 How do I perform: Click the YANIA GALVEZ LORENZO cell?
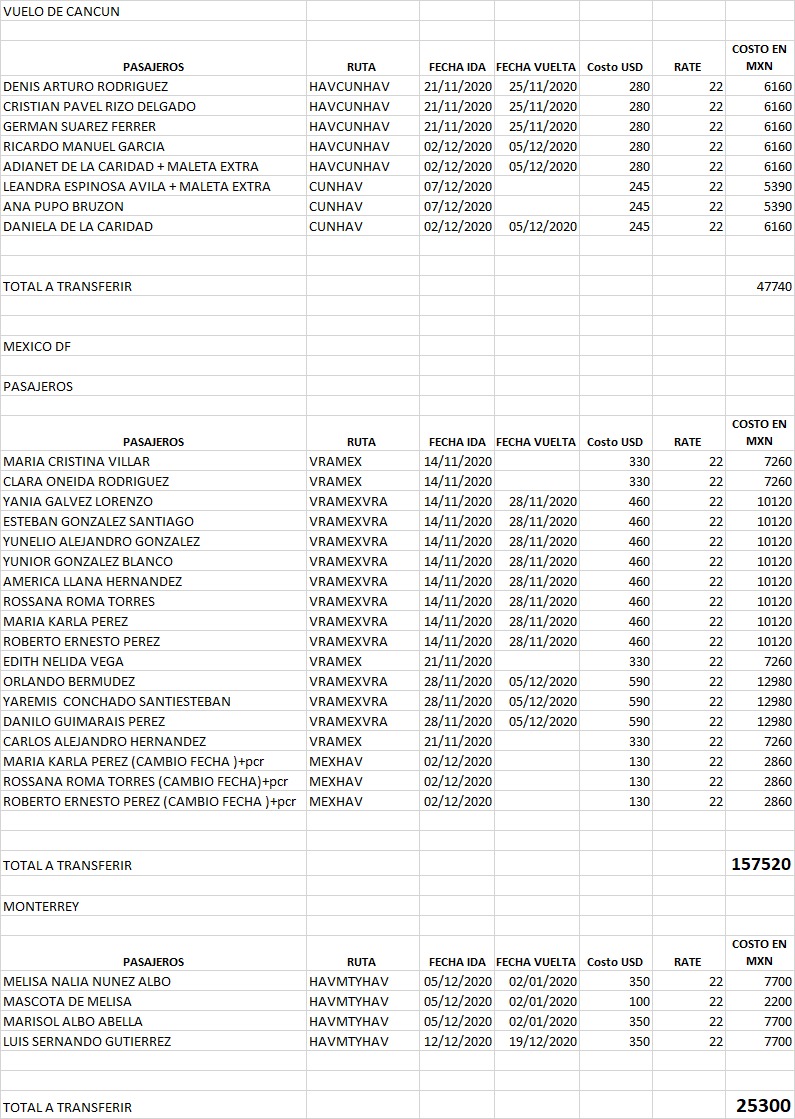(153, 501)
